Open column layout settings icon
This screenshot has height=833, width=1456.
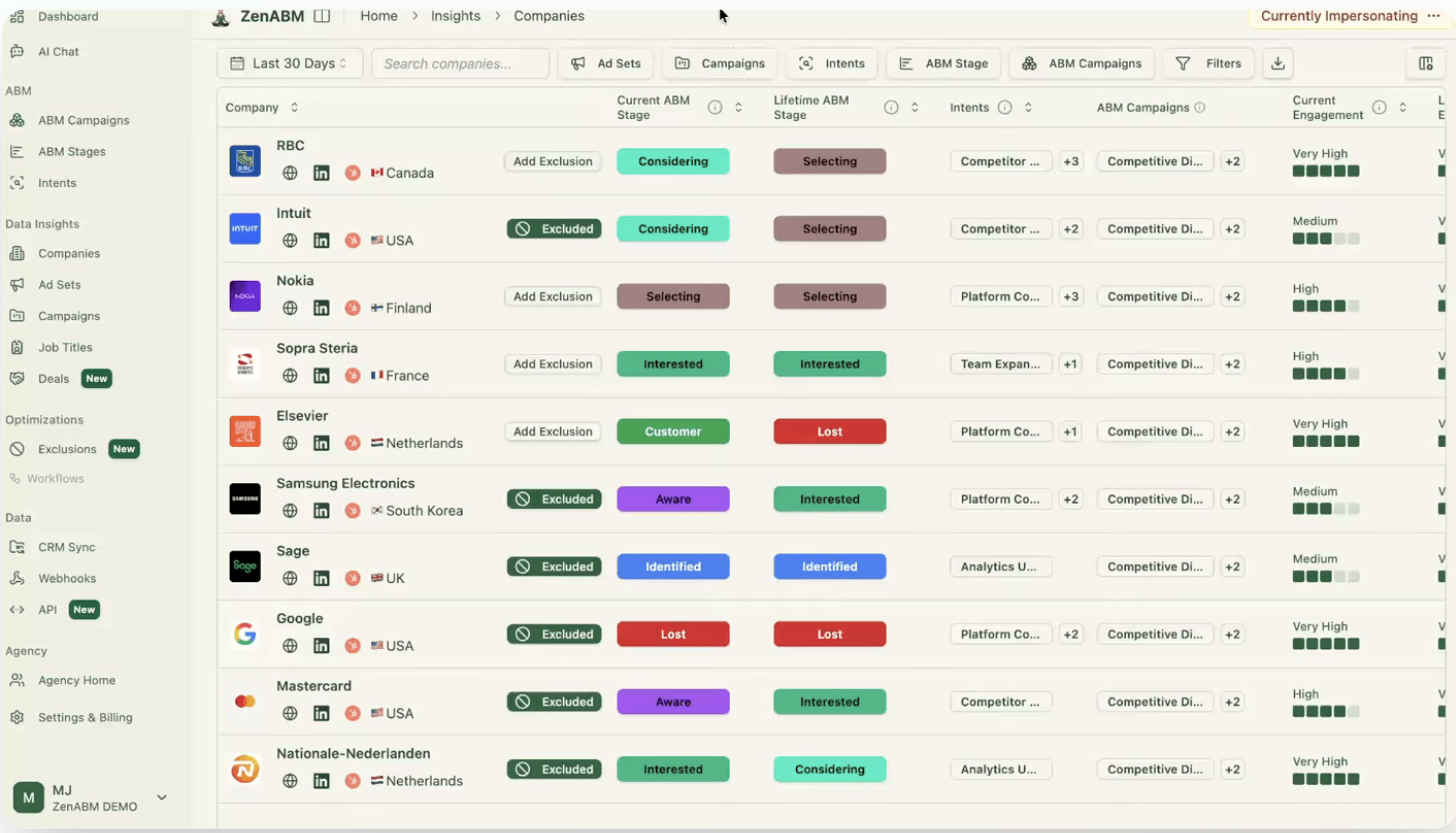pyautogui.click(x=1426, y=63)
